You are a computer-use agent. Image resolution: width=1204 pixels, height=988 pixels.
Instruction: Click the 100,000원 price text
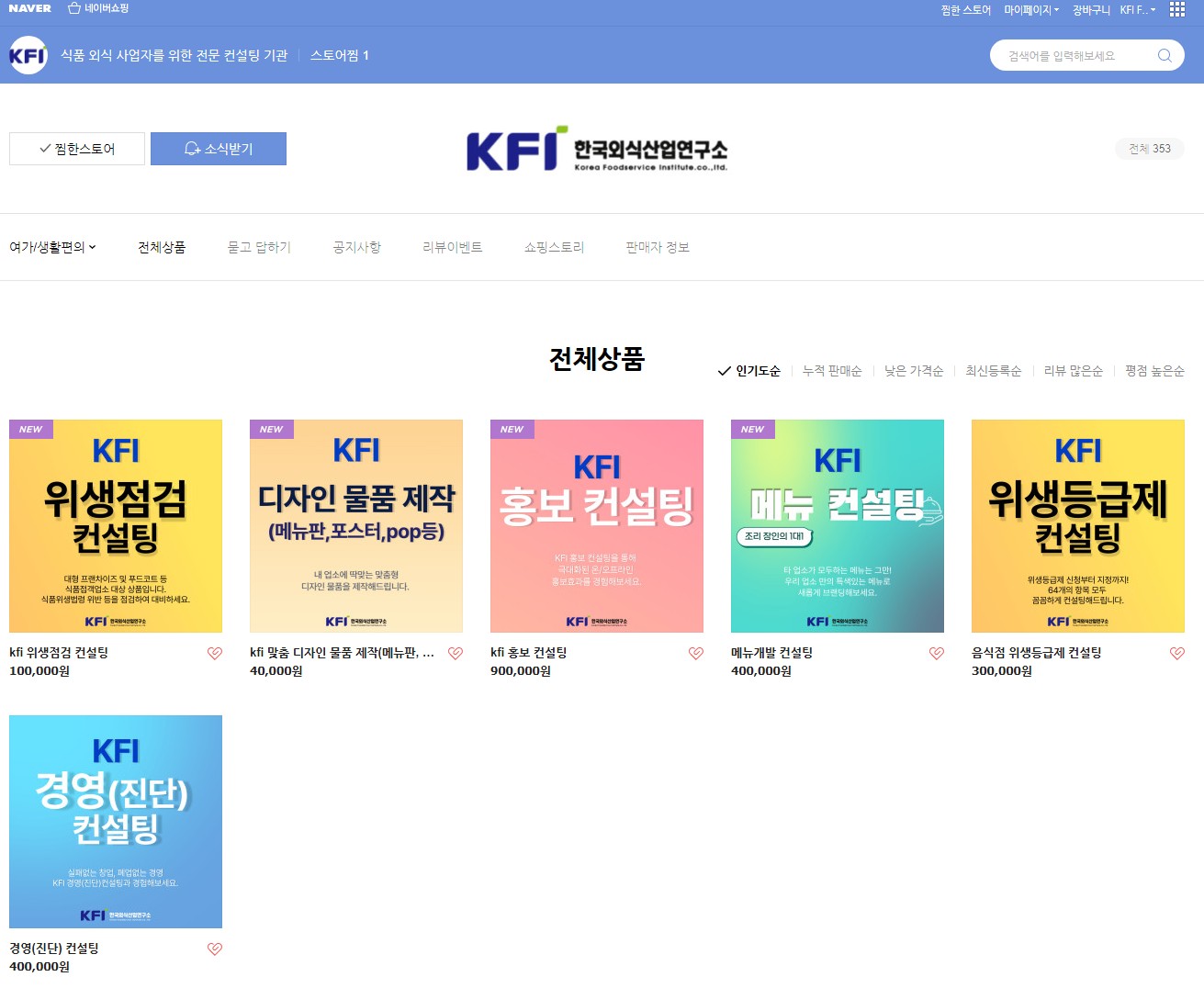(x=39, y=671)
